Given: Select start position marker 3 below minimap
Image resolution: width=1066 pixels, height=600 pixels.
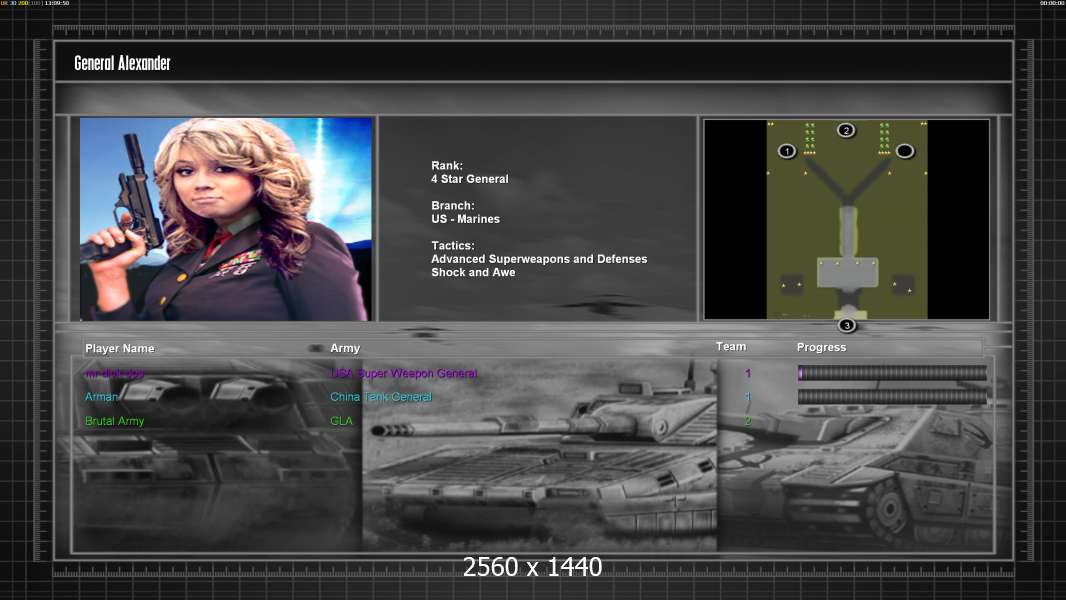Looking at the screenshot, I should coord(846,325).
